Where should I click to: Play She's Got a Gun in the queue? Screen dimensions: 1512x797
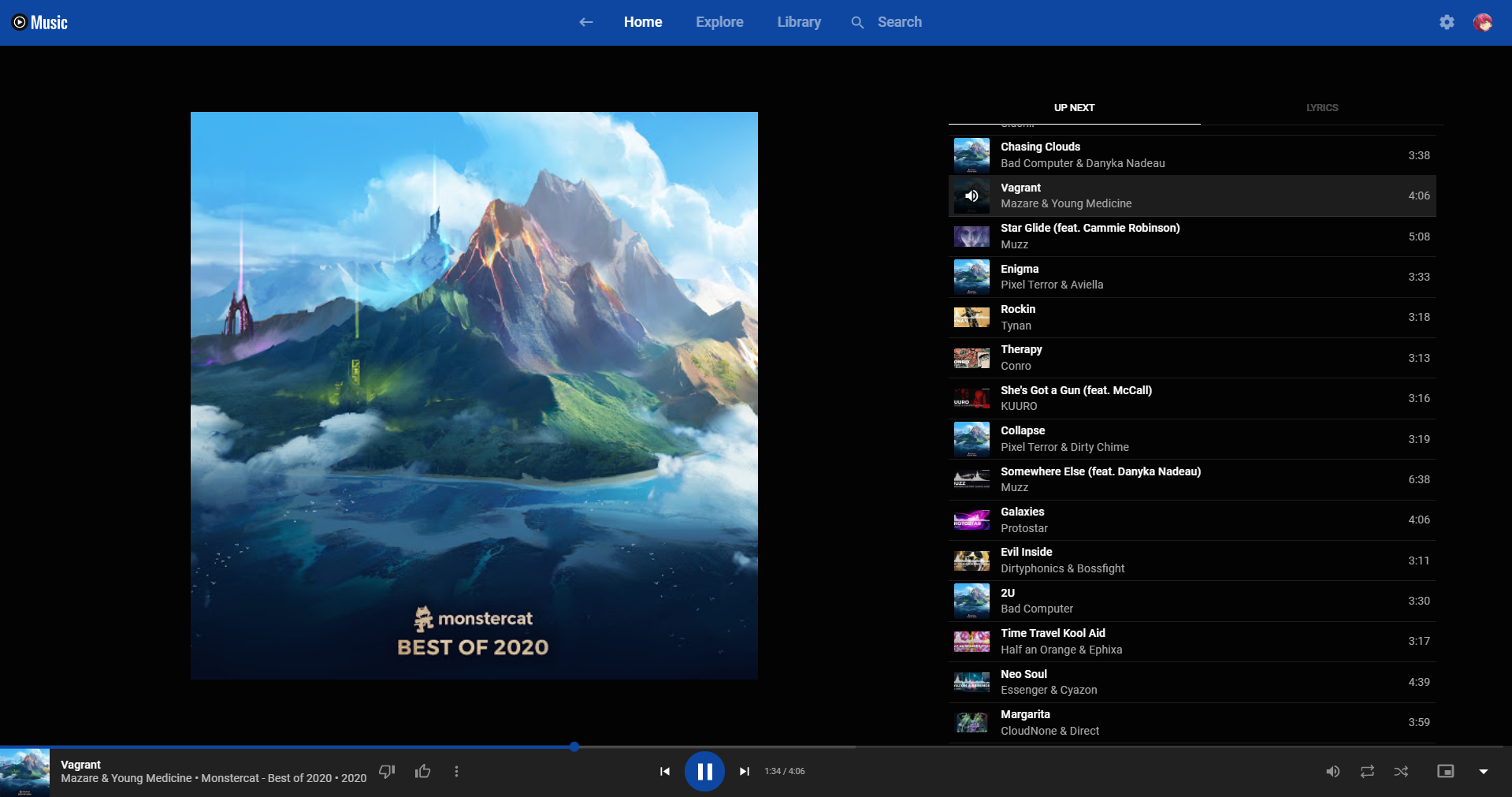pyautogui.click(x=1192, y=398)
